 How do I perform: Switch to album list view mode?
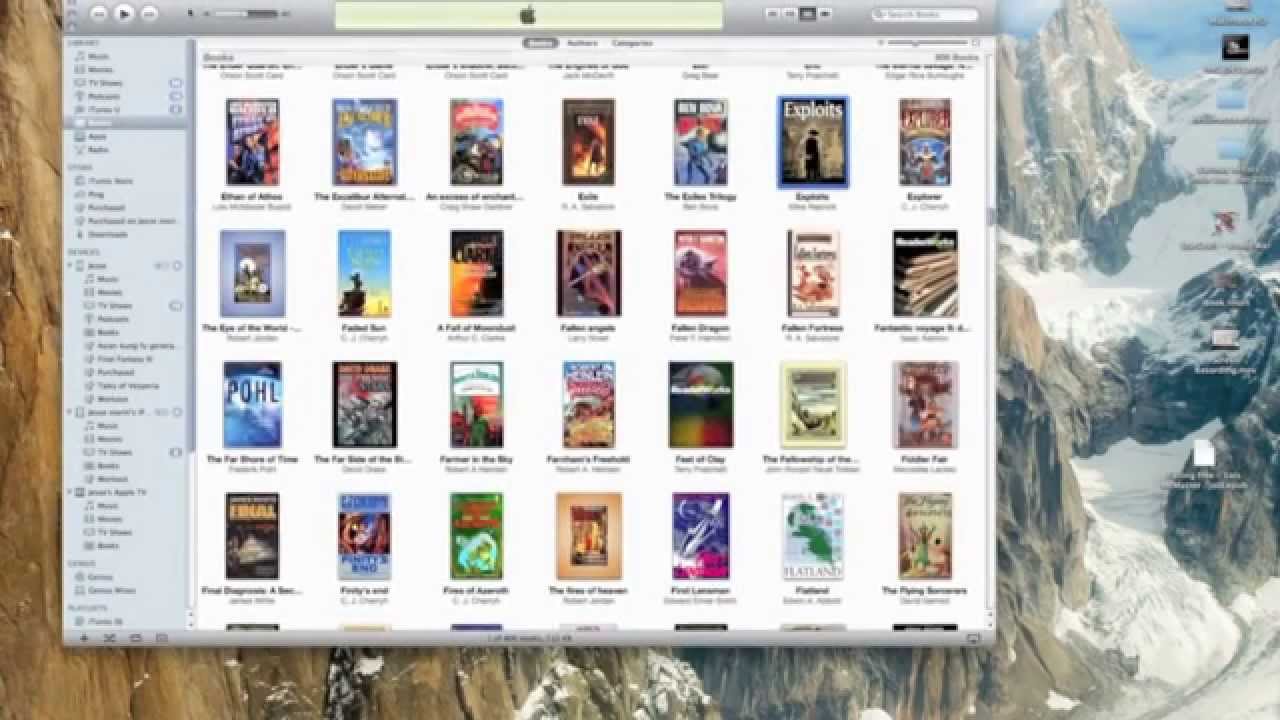790,14
